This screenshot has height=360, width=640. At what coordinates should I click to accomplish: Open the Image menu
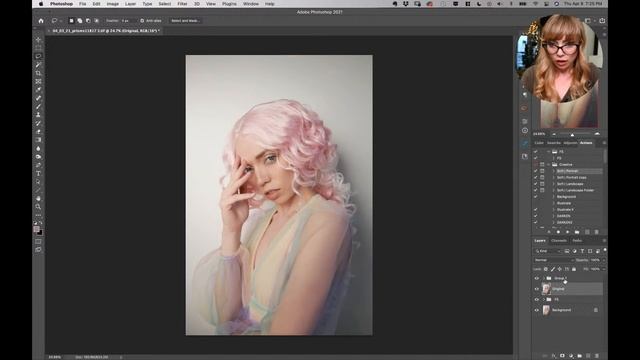point(113,4)
